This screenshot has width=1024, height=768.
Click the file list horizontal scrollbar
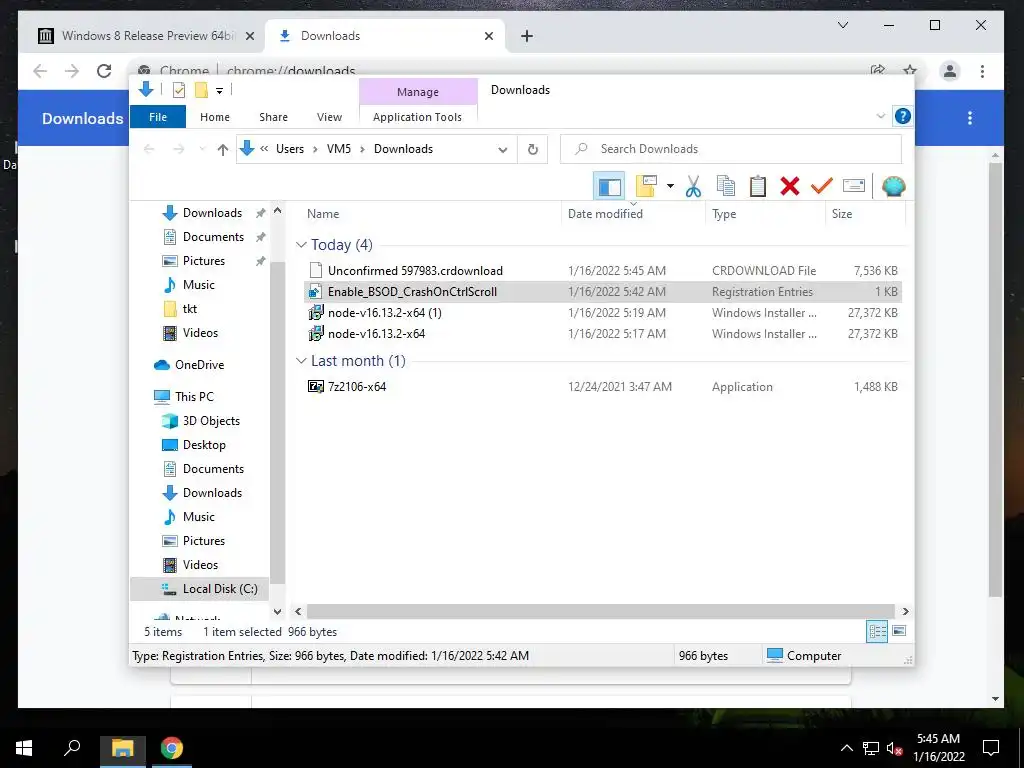click(600, 611)
